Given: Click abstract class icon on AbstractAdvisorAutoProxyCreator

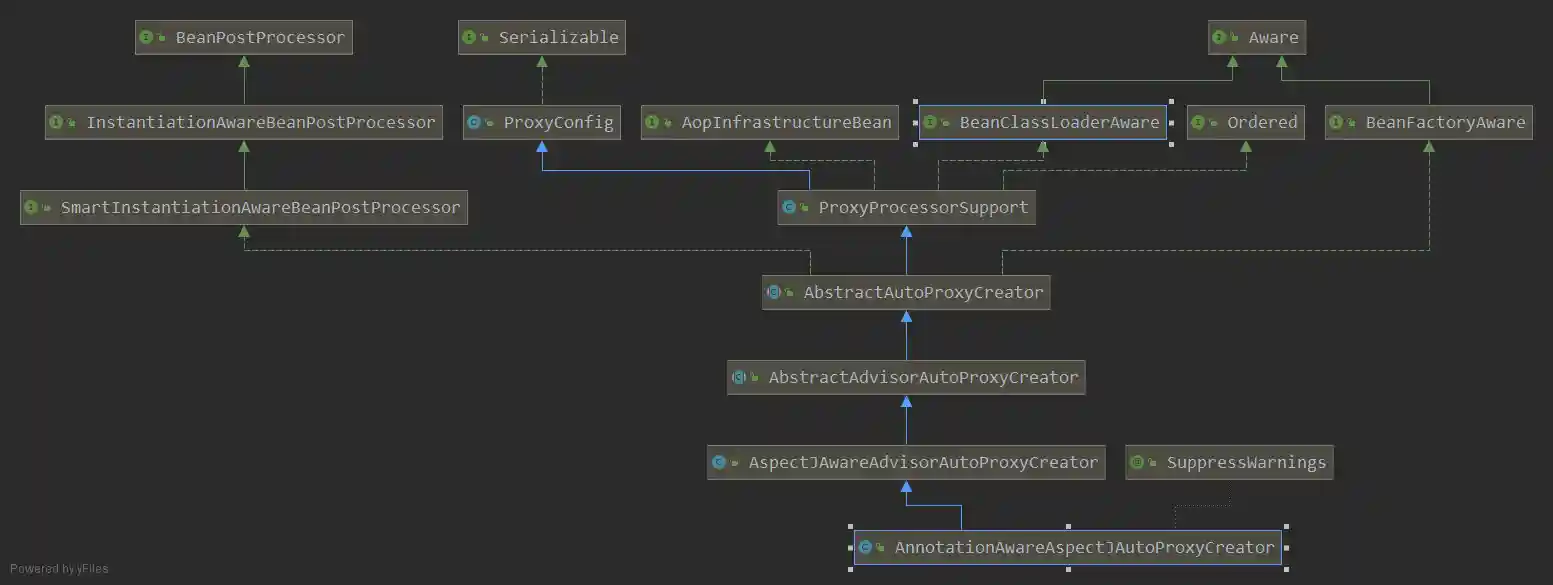Looking at the screenshot, I should pos(739,378).
